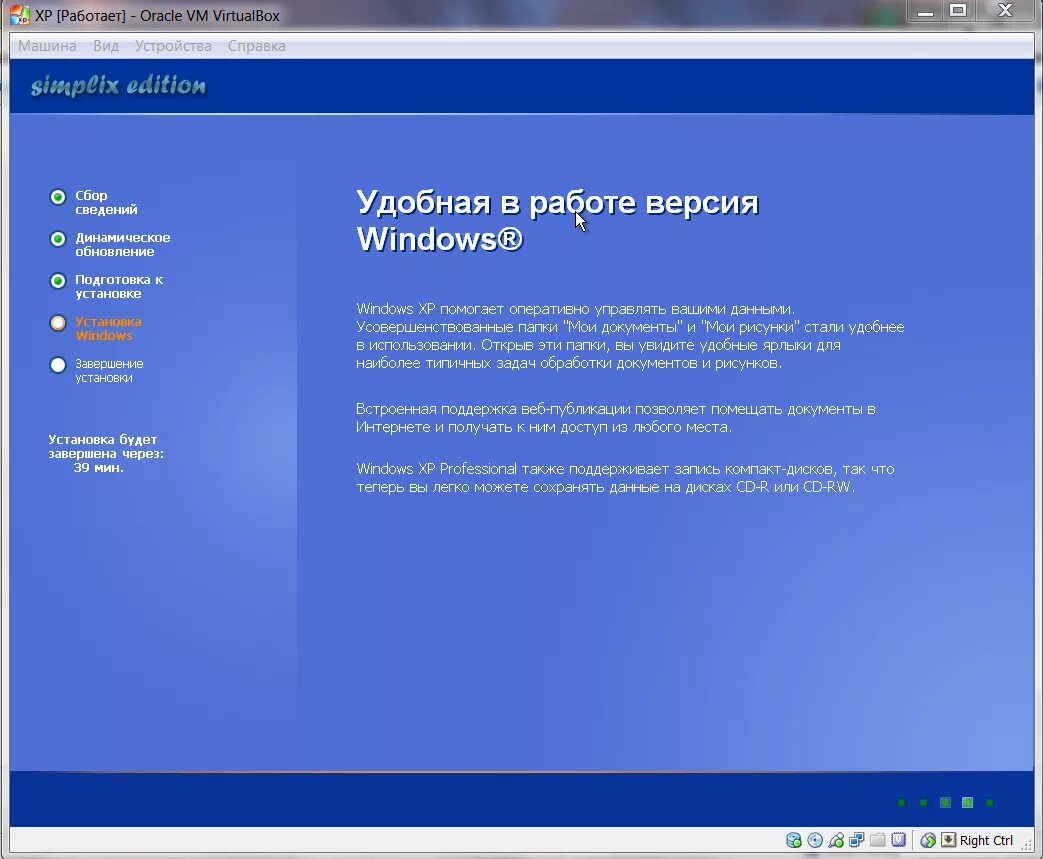Click the Динамическое обновление step indicator

coord(58,239)
